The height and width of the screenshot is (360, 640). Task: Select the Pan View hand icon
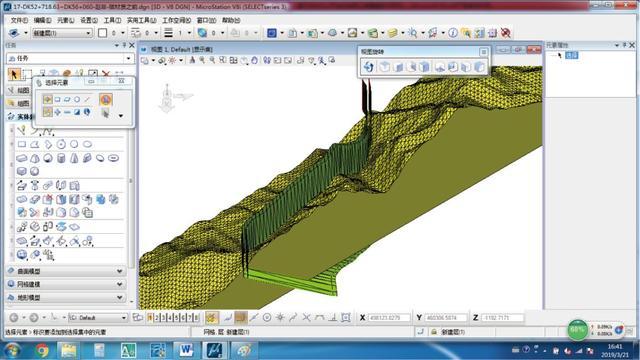pyautogui.click(x=254, y=60)
